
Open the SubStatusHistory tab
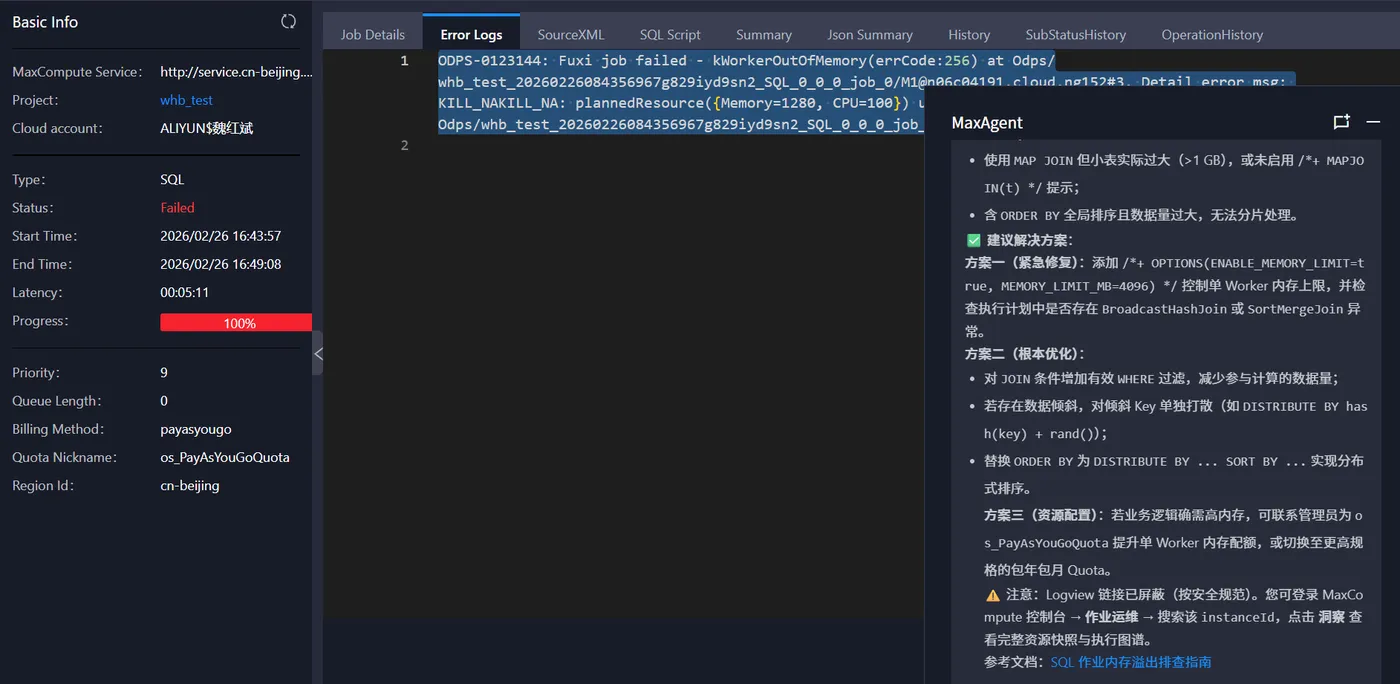pyautogui.click(x=1076, y=34)
